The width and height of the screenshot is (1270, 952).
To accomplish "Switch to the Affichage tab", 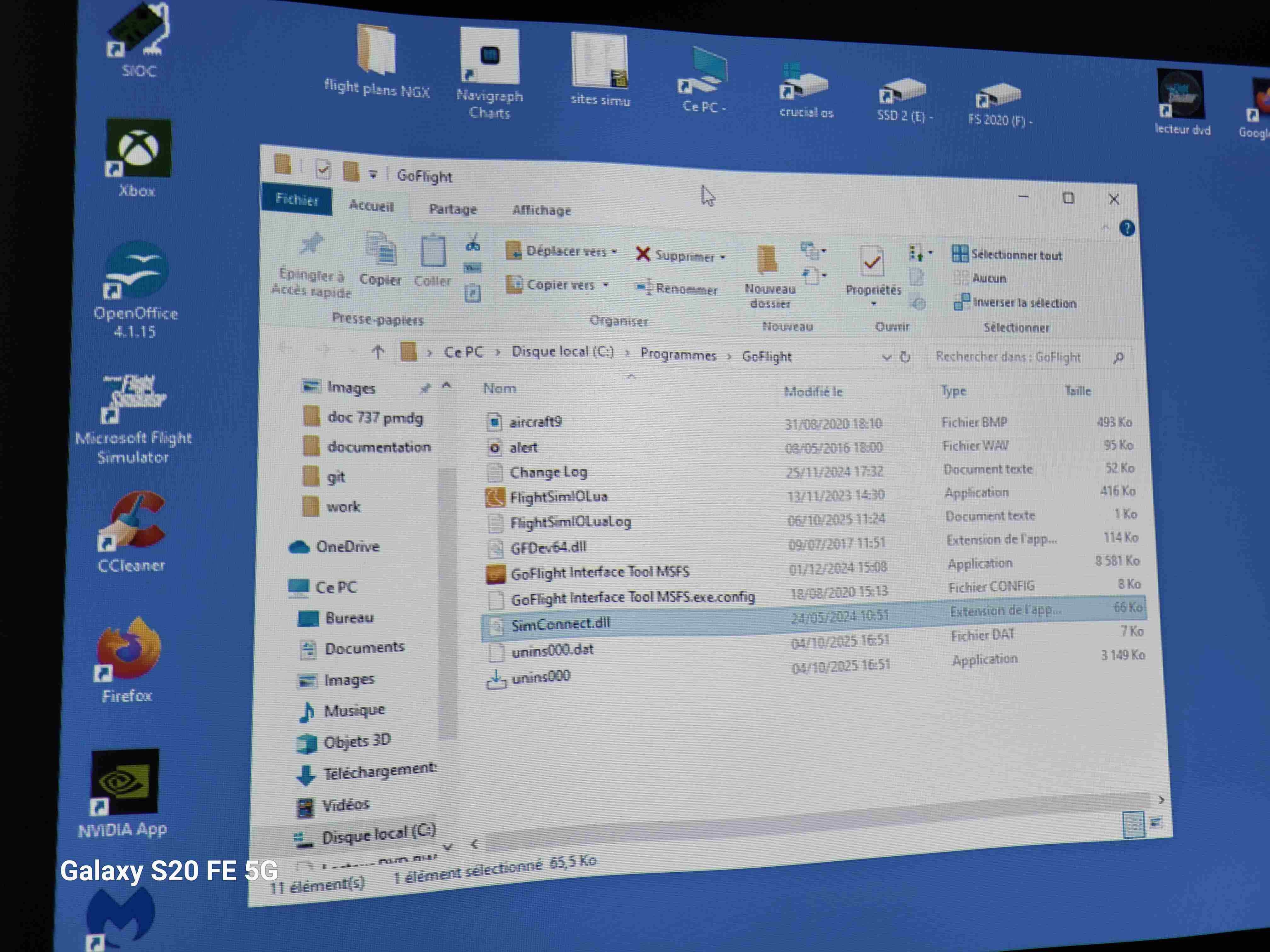I will click(x=541, y=211).
